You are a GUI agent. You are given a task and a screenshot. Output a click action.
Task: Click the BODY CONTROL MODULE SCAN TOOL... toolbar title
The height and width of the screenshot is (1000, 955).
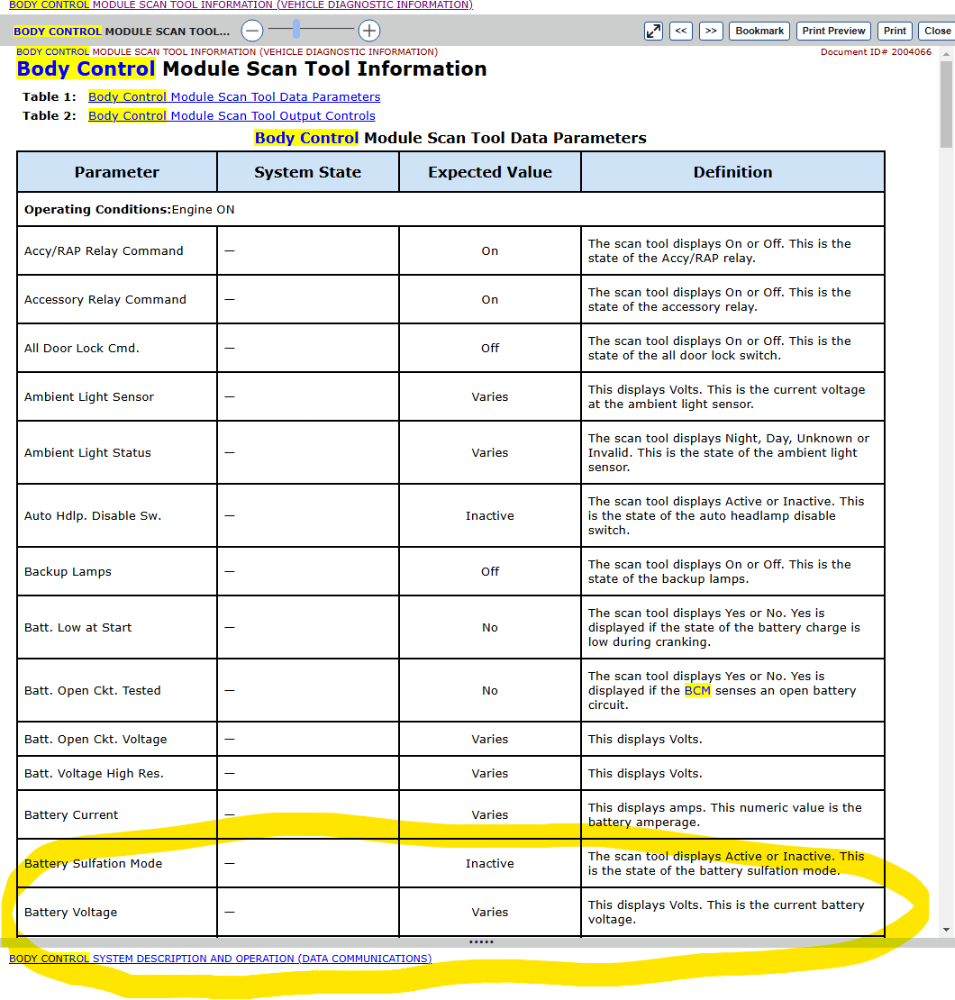point(121,31)
